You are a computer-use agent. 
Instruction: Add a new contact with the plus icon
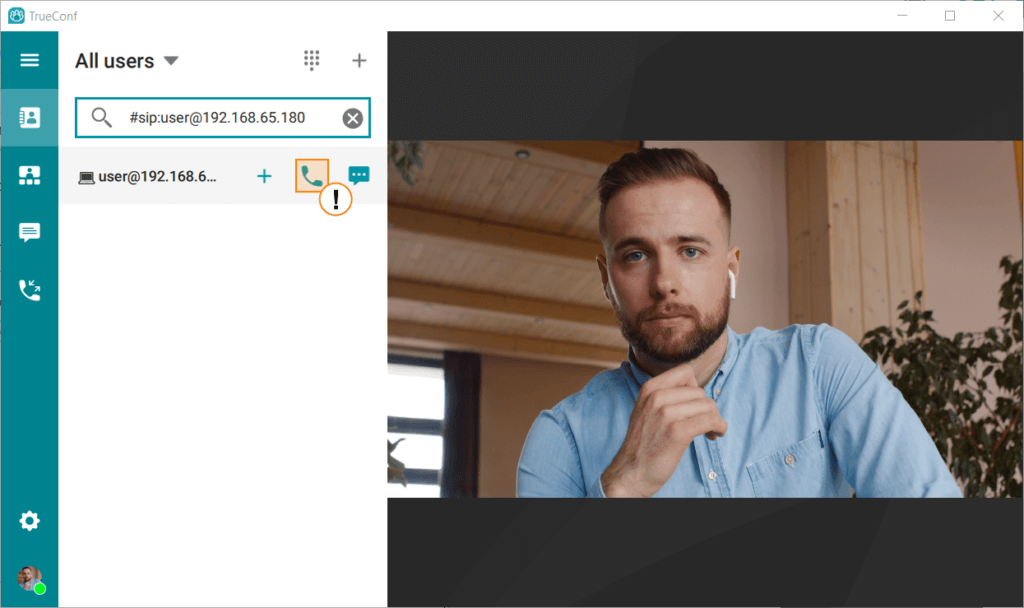click(359, 60)
